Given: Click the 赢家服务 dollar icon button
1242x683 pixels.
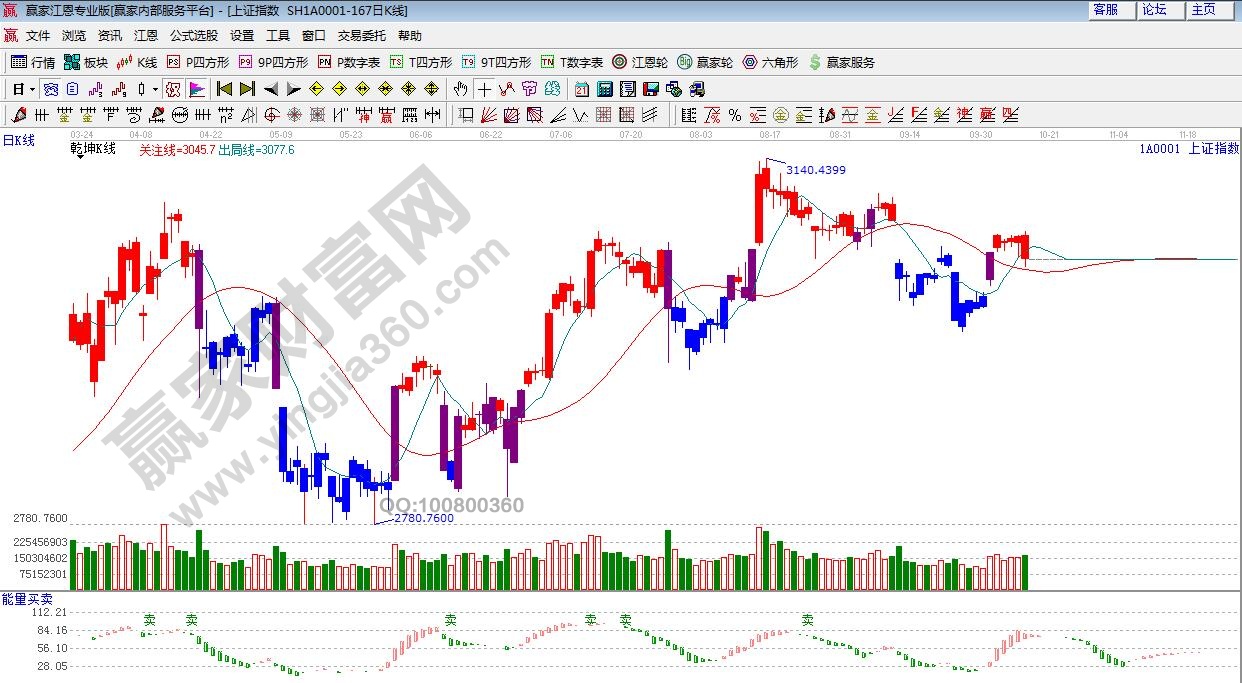Looking at the screenshot, I should [841, 62].
